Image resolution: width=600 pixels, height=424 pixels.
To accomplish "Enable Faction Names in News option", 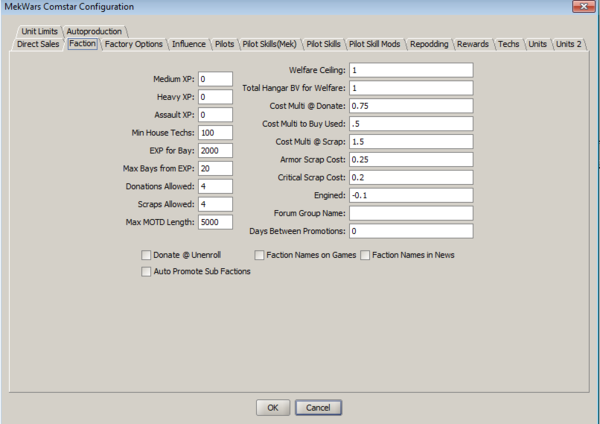I will (365, 255).
